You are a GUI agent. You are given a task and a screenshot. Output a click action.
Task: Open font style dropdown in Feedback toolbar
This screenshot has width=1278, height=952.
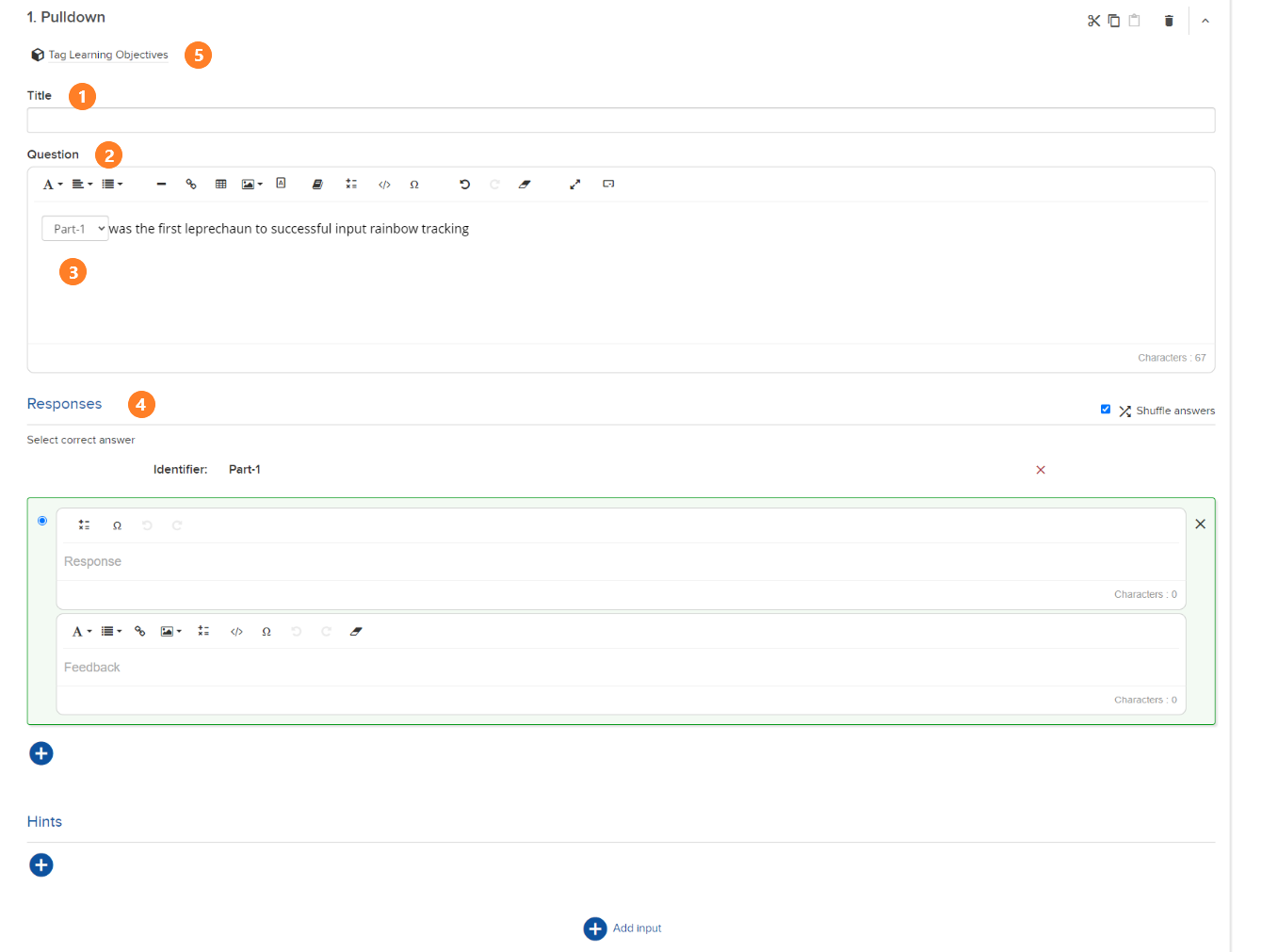coord(82,632)
